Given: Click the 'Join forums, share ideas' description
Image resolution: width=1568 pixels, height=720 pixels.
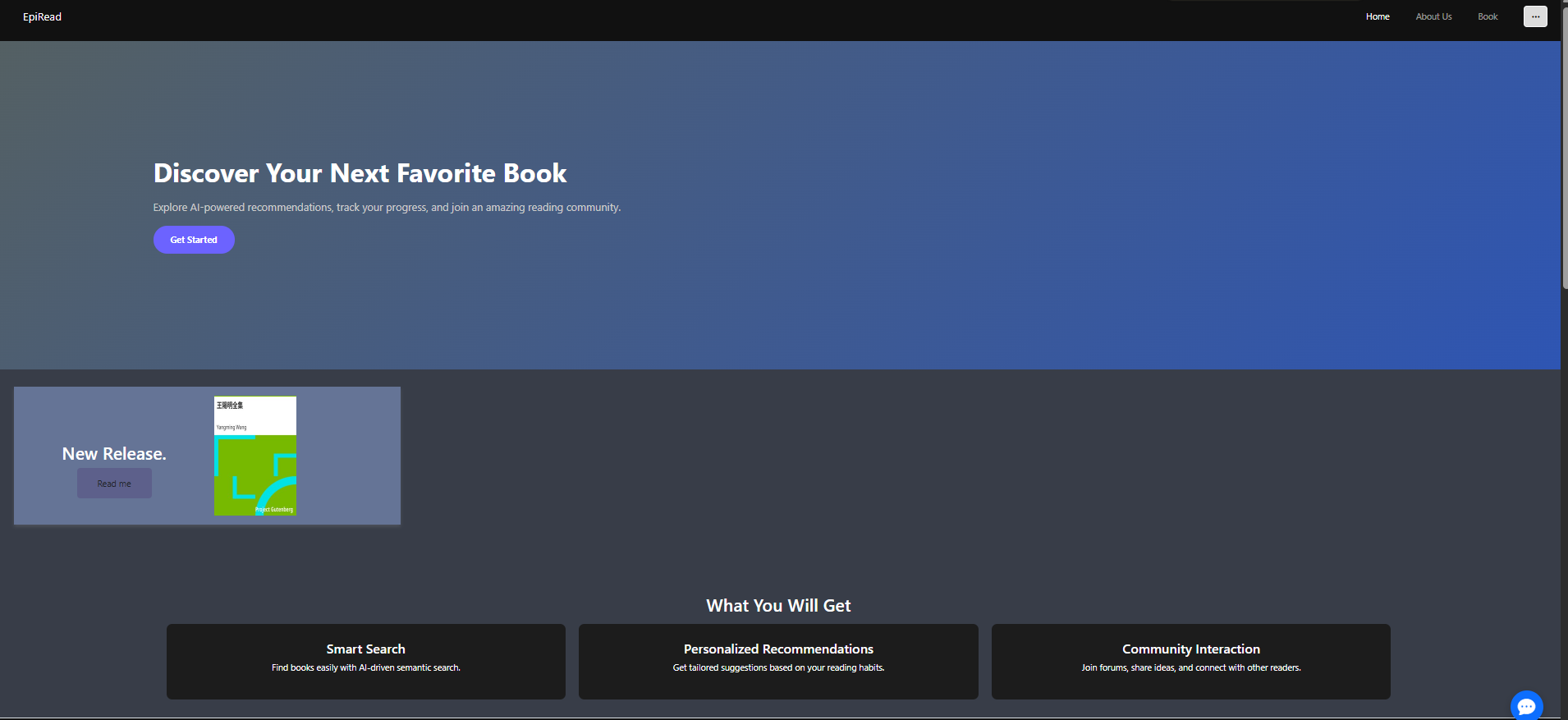Looking at the screenshot, I should pos(1191,667).
